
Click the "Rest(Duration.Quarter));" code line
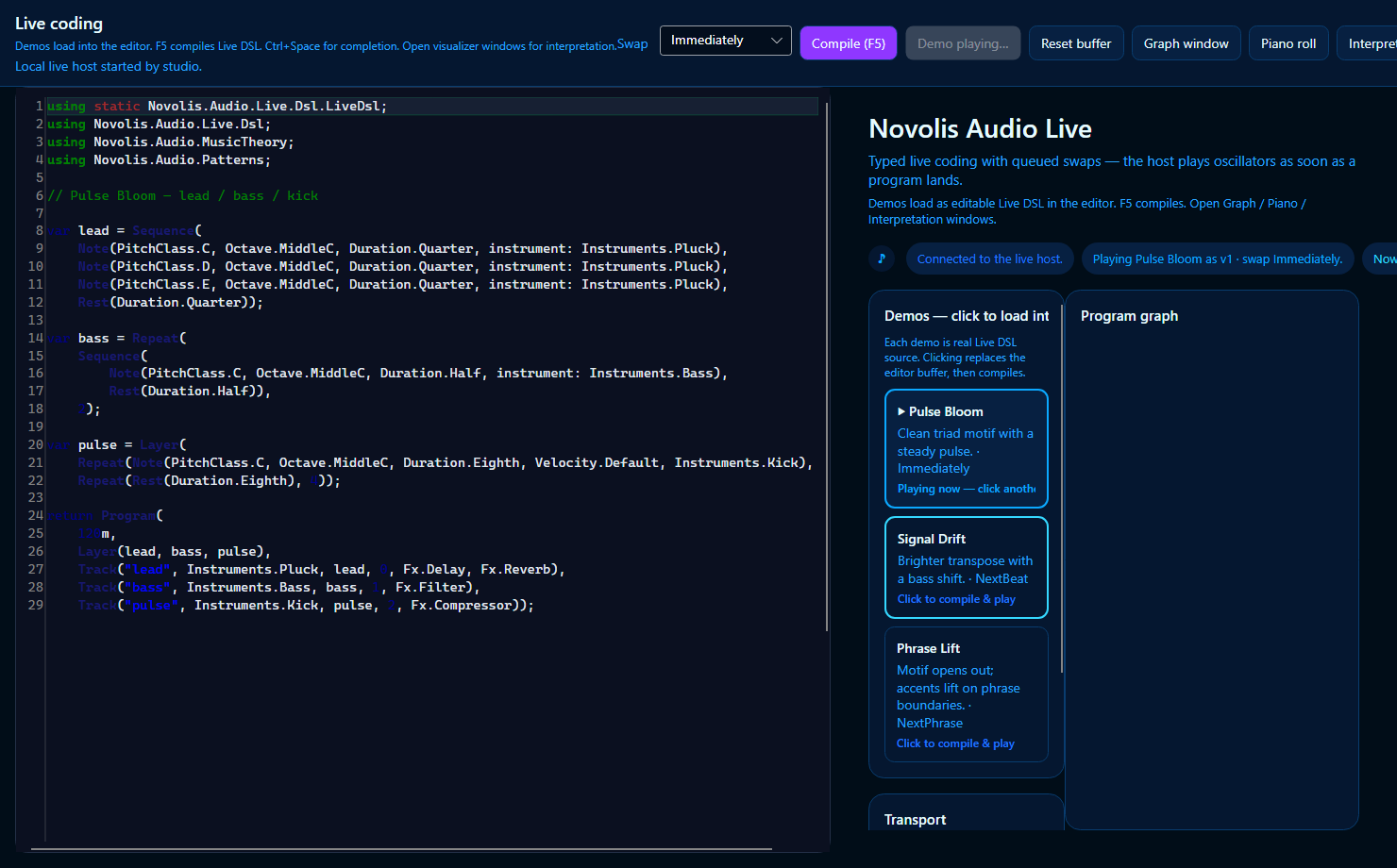pos(171,303)
